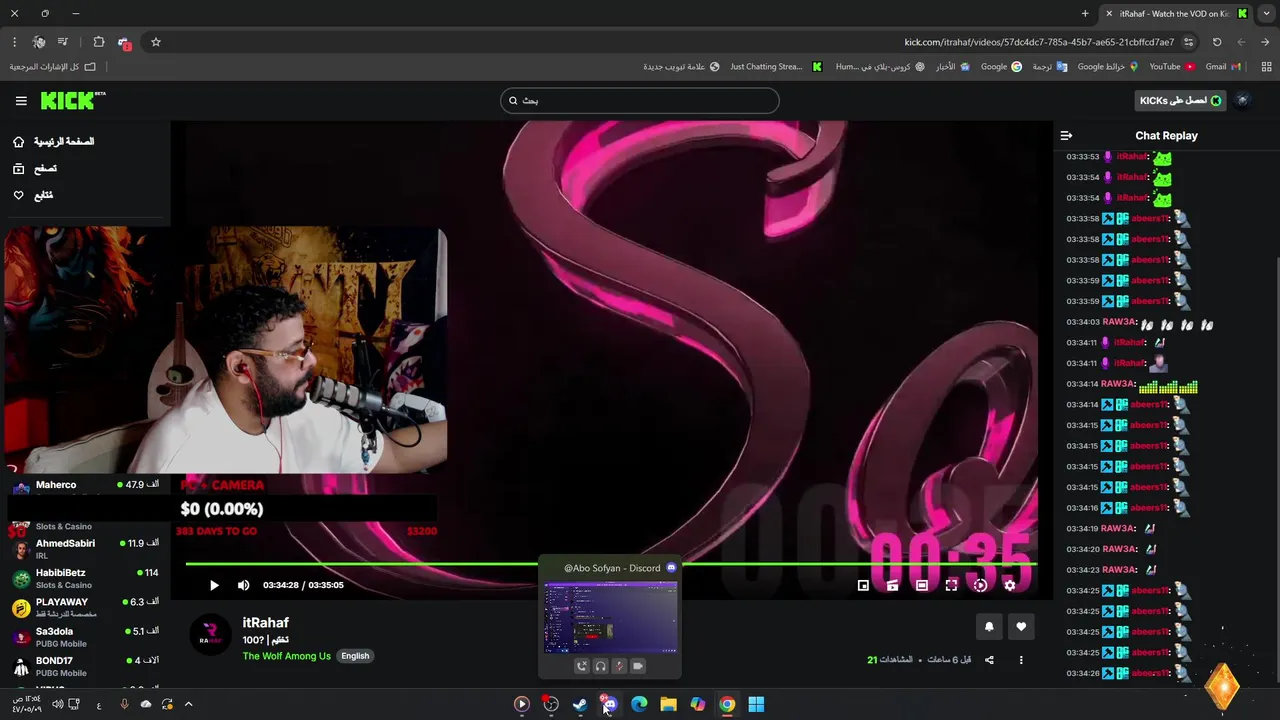Open the Chrome tab search dropdown
Screen dimensions: 1280x720
1266,13
